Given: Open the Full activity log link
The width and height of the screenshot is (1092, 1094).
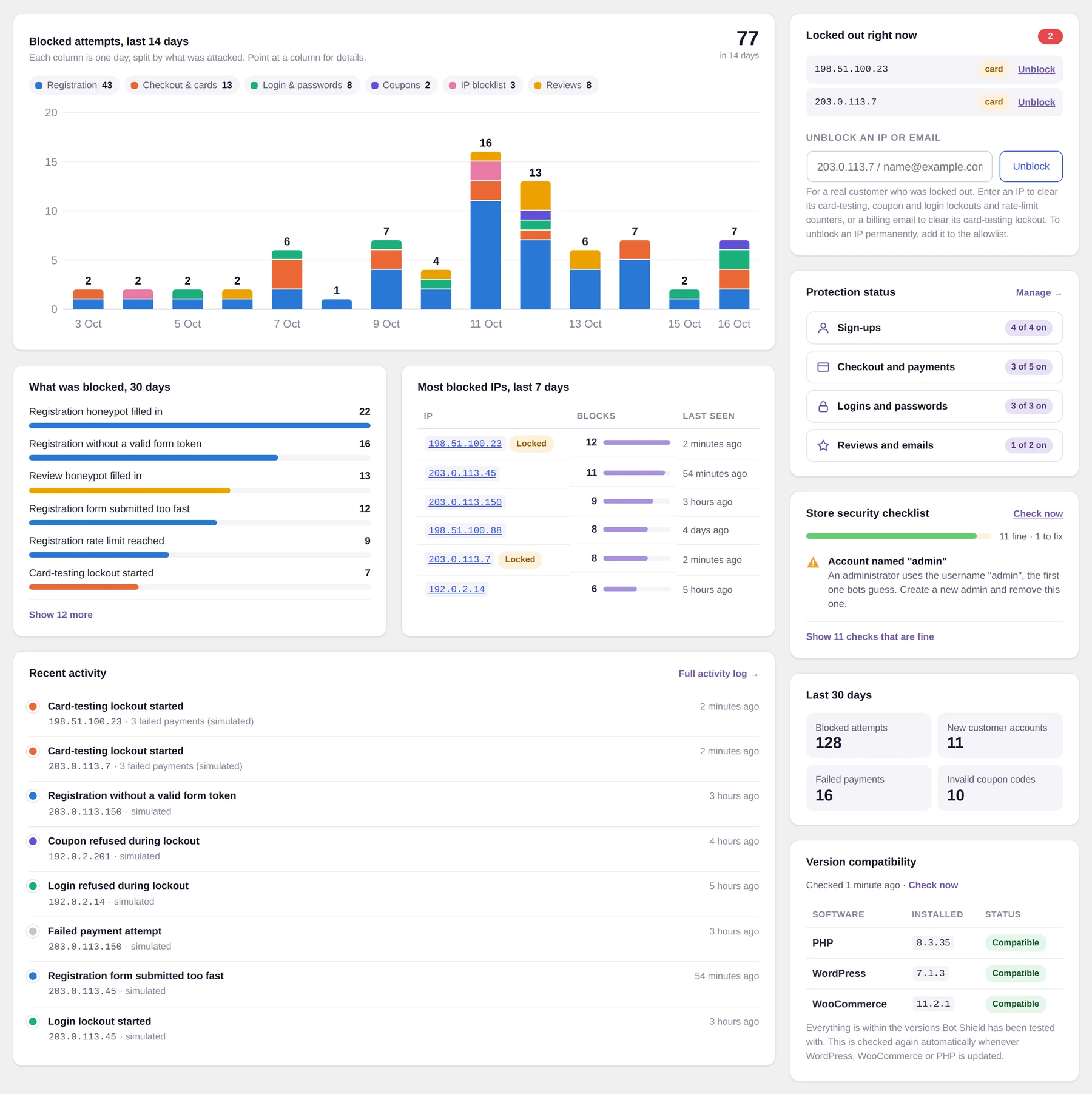Looking at the screenshot, I should [718, 674].
